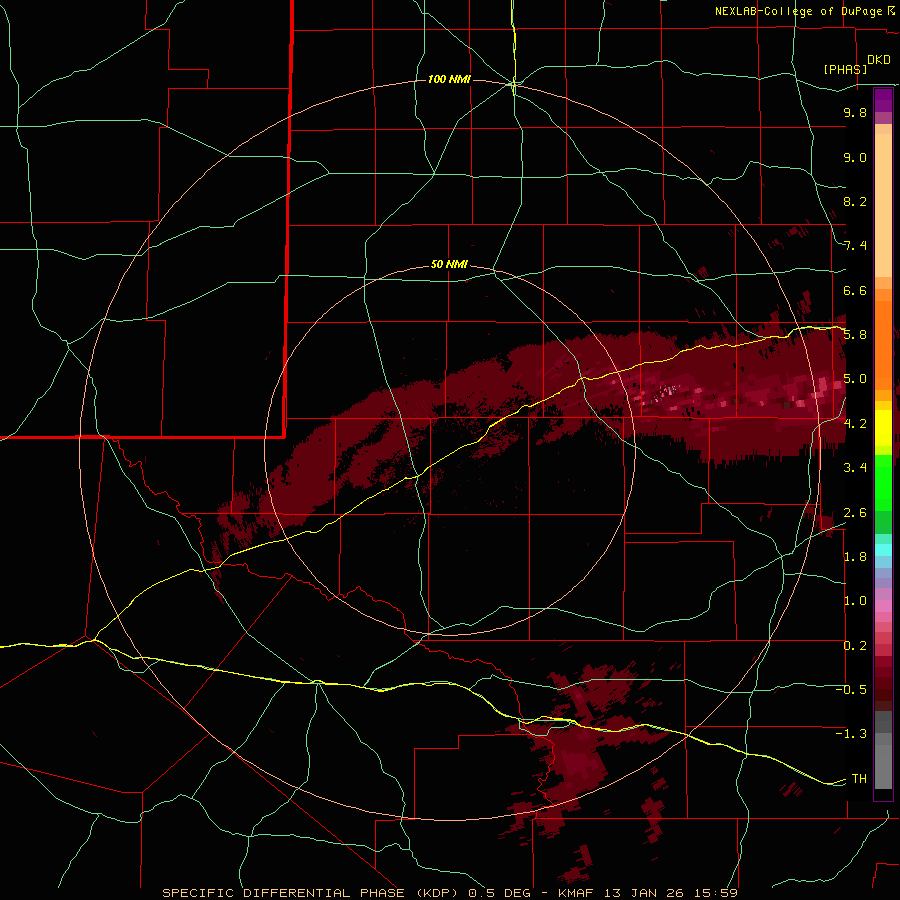Viewport: 900px width, 900px height.
Task: Click the 3.4 value on the color scale
Action: 855,468
